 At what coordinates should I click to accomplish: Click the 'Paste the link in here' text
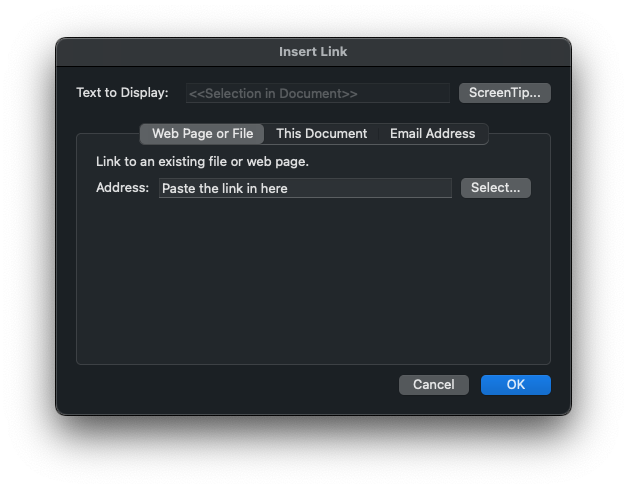tap(224, 188)
